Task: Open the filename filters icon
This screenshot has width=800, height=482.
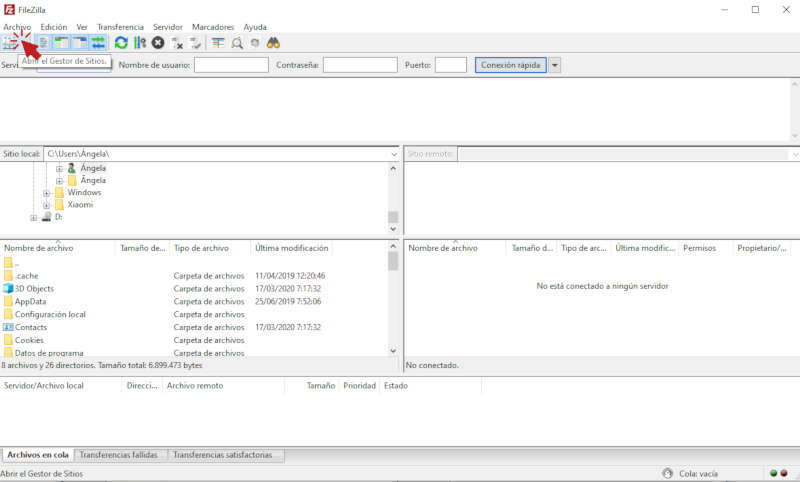Action: click(218, 43)
